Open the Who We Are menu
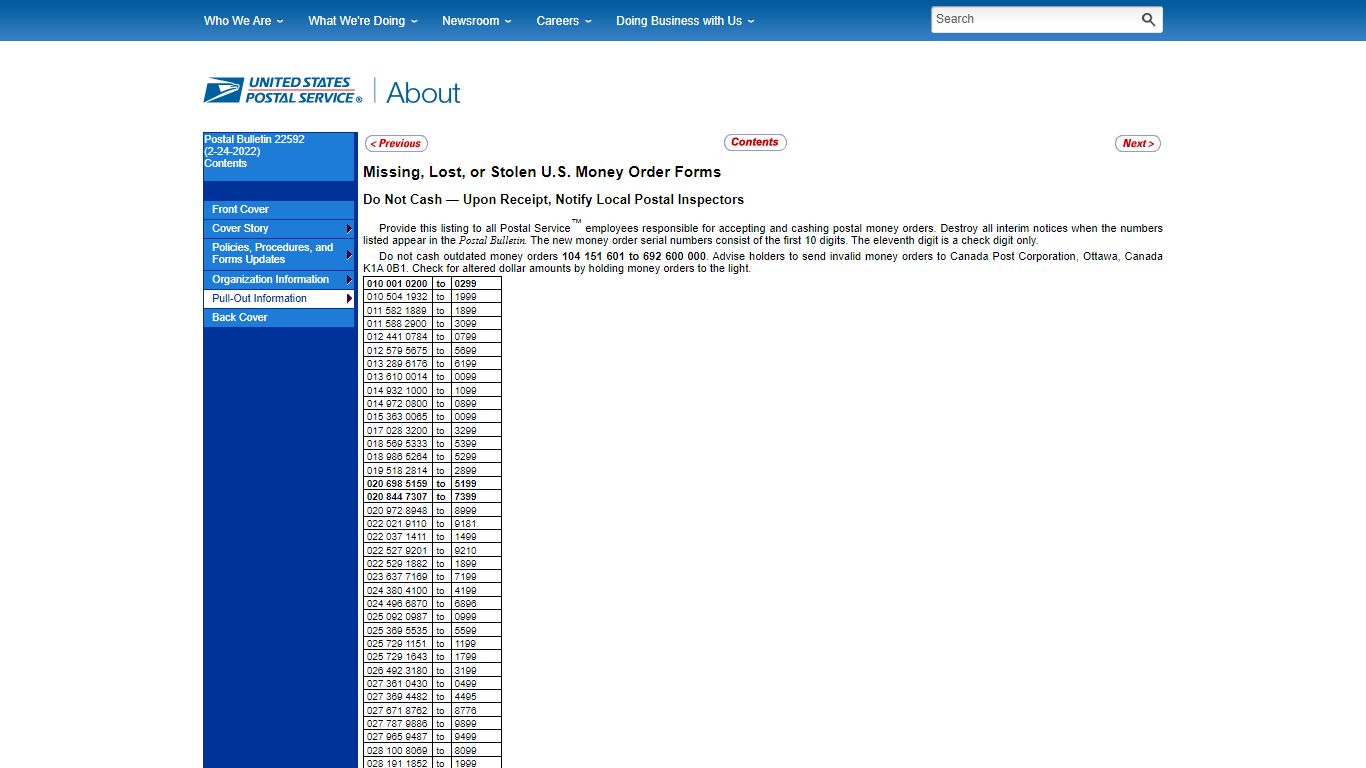 coord(243,21)
